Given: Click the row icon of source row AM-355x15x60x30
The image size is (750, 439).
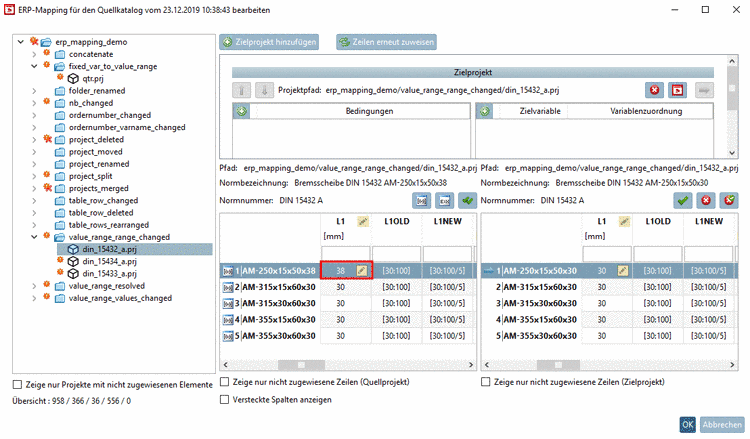Looking at the screenshot, I should point(228,320).
